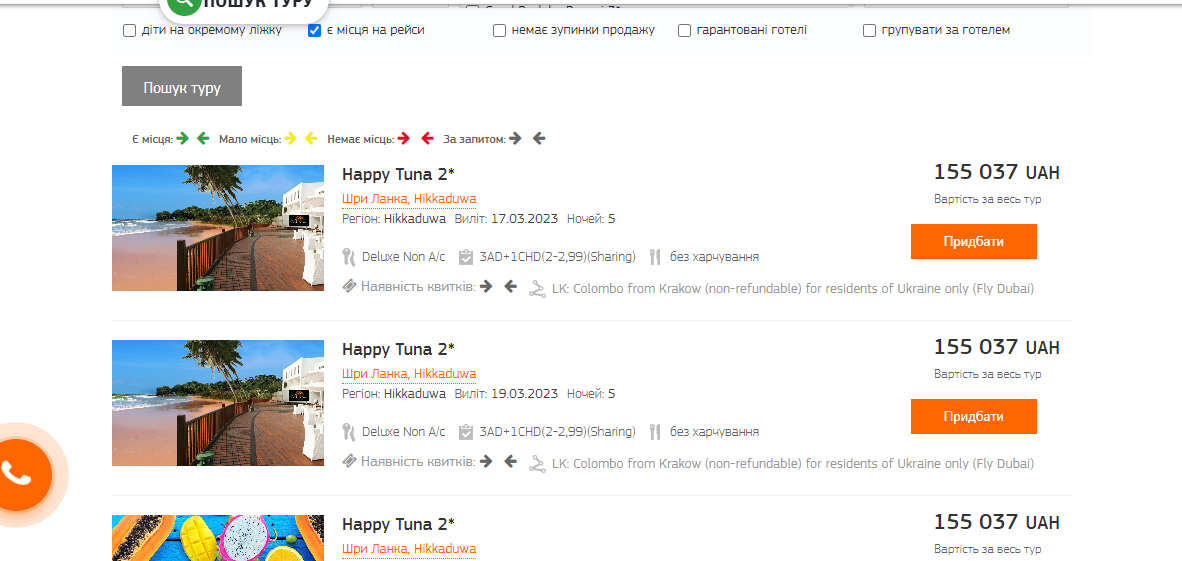Click meal fork icon for the 17.03.2023 tour
This screenshot has width=1182, height=561.
pos(655,257)
